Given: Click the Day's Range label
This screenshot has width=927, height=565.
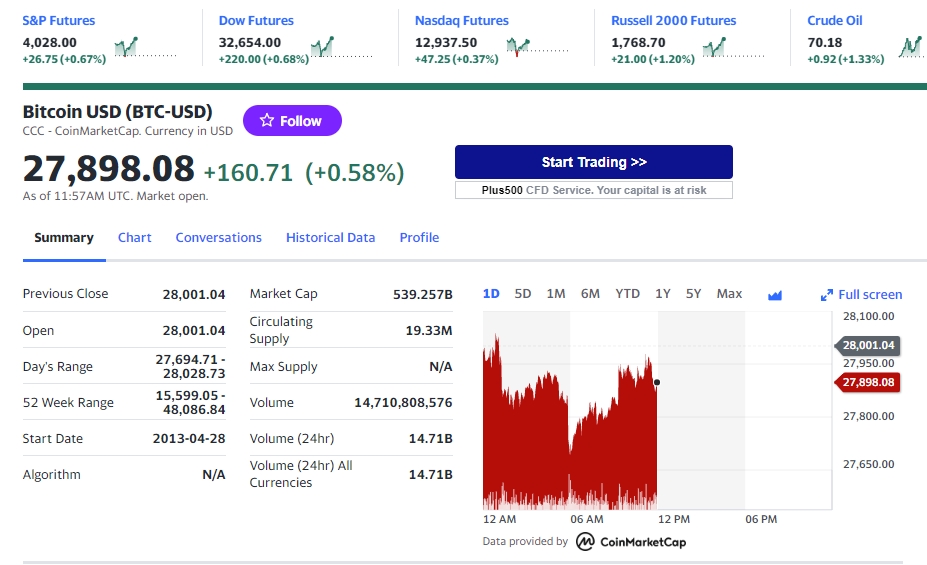Looking at the screenshot, I should click(x=57, y=366).
